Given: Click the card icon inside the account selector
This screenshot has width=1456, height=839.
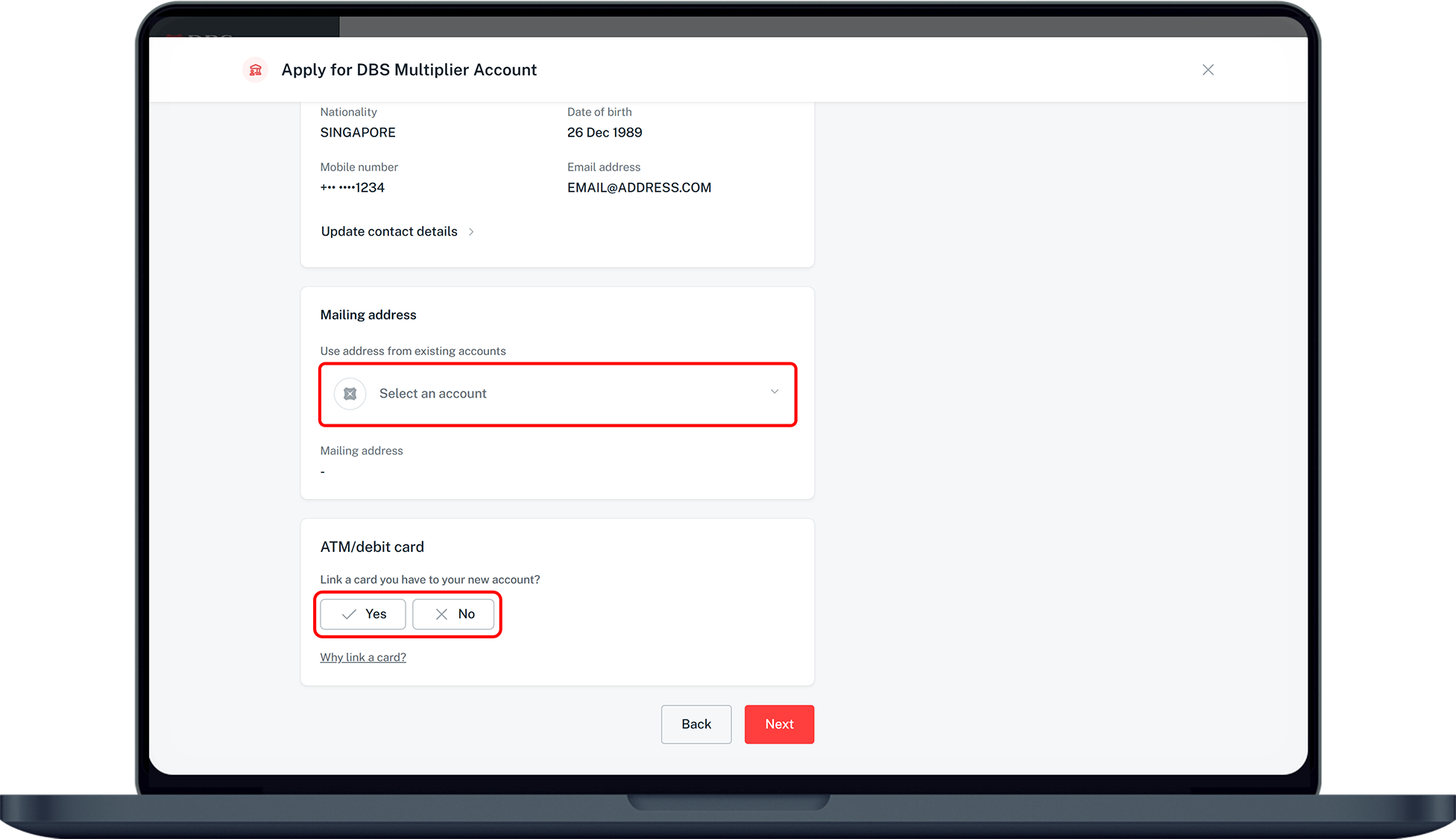Looking at the screenshot, I should click(x=350, y=394).
